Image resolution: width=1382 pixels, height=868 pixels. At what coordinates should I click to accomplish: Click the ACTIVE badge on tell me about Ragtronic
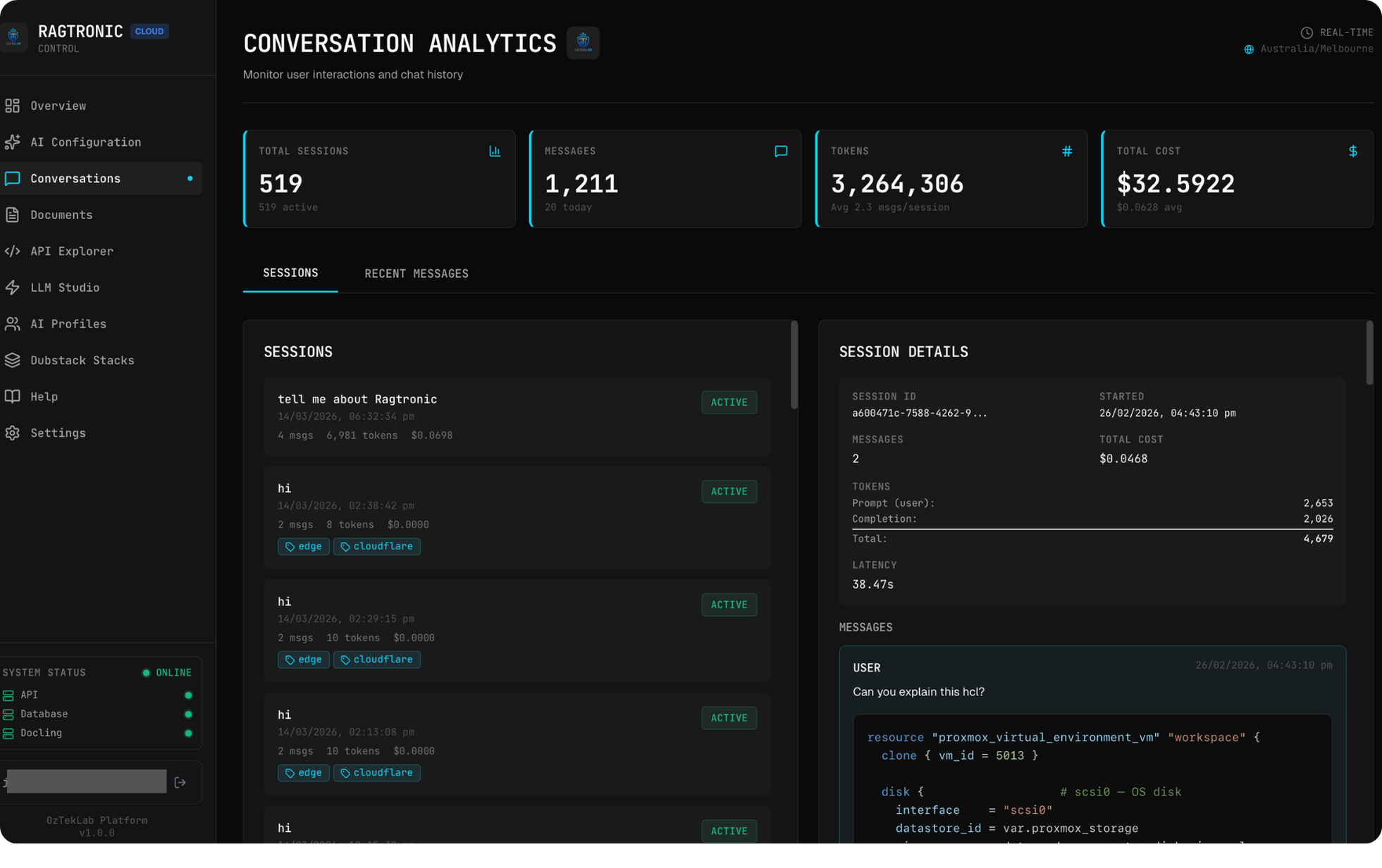coord(729,402)
